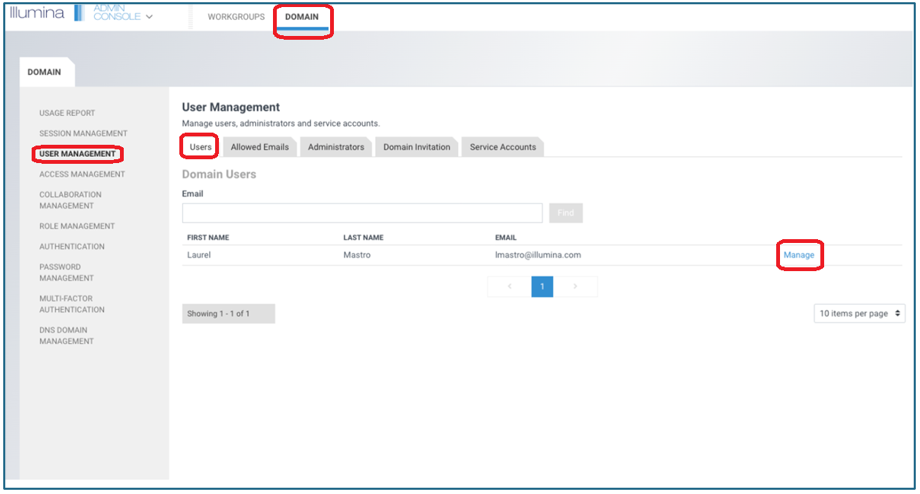Screen dimensions: 920x494
Task: Expand the 10 items per page dropdown
Action: [860, 314]
